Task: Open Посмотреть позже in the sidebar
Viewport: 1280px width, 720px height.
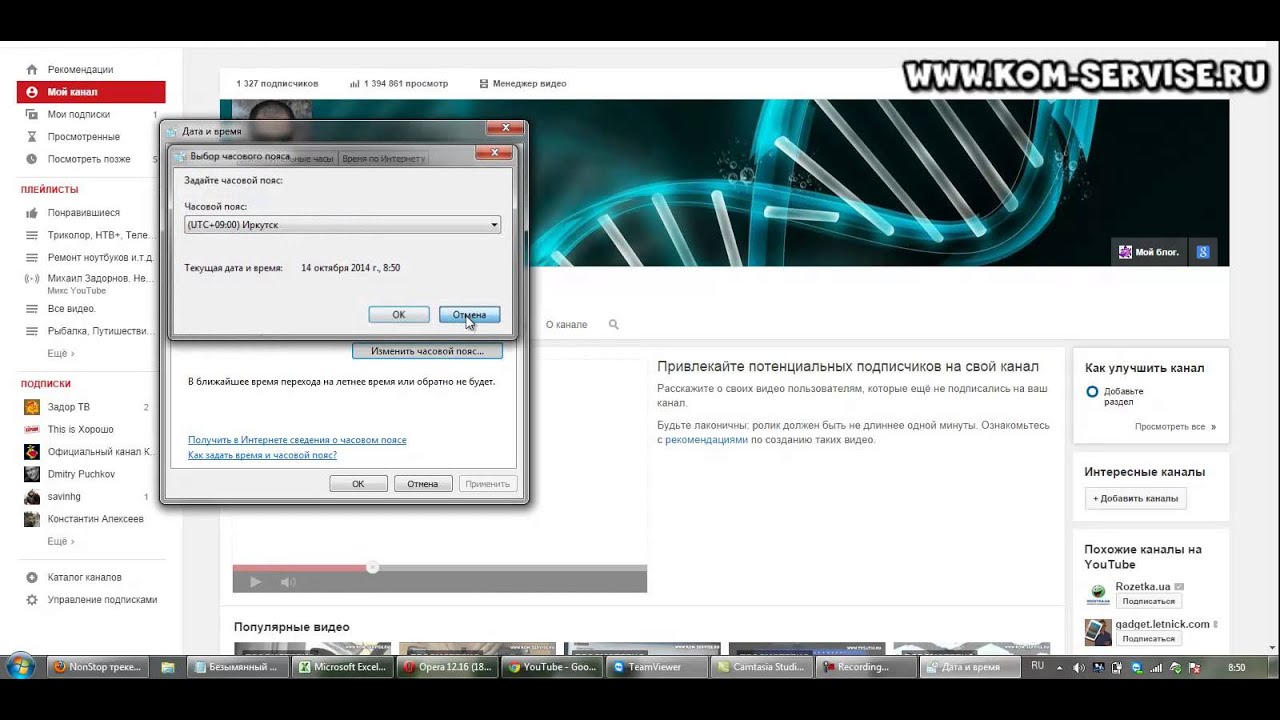Action: (90, 159)
